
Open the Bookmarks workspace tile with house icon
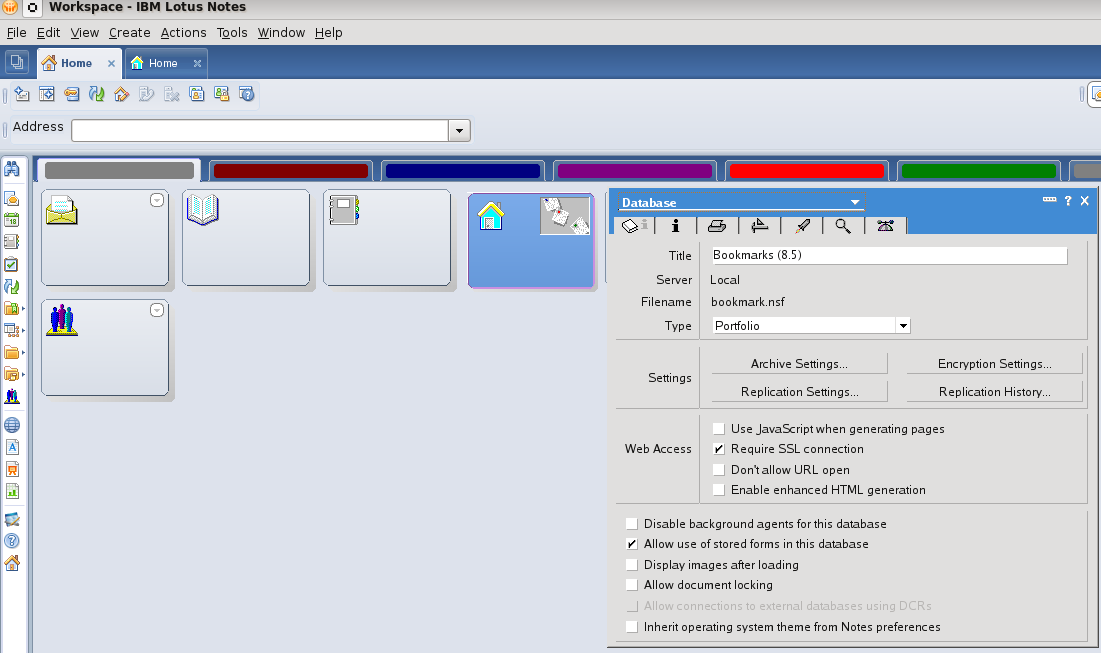531,239
